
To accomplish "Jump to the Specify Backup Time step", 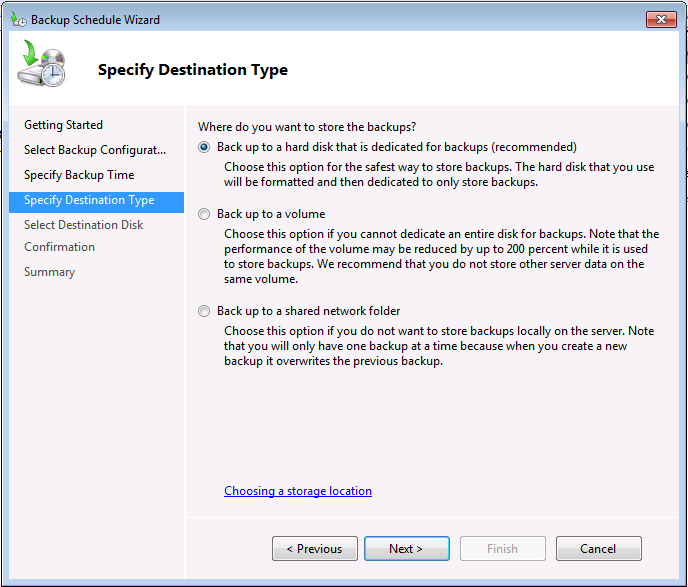I will (79, 175).
